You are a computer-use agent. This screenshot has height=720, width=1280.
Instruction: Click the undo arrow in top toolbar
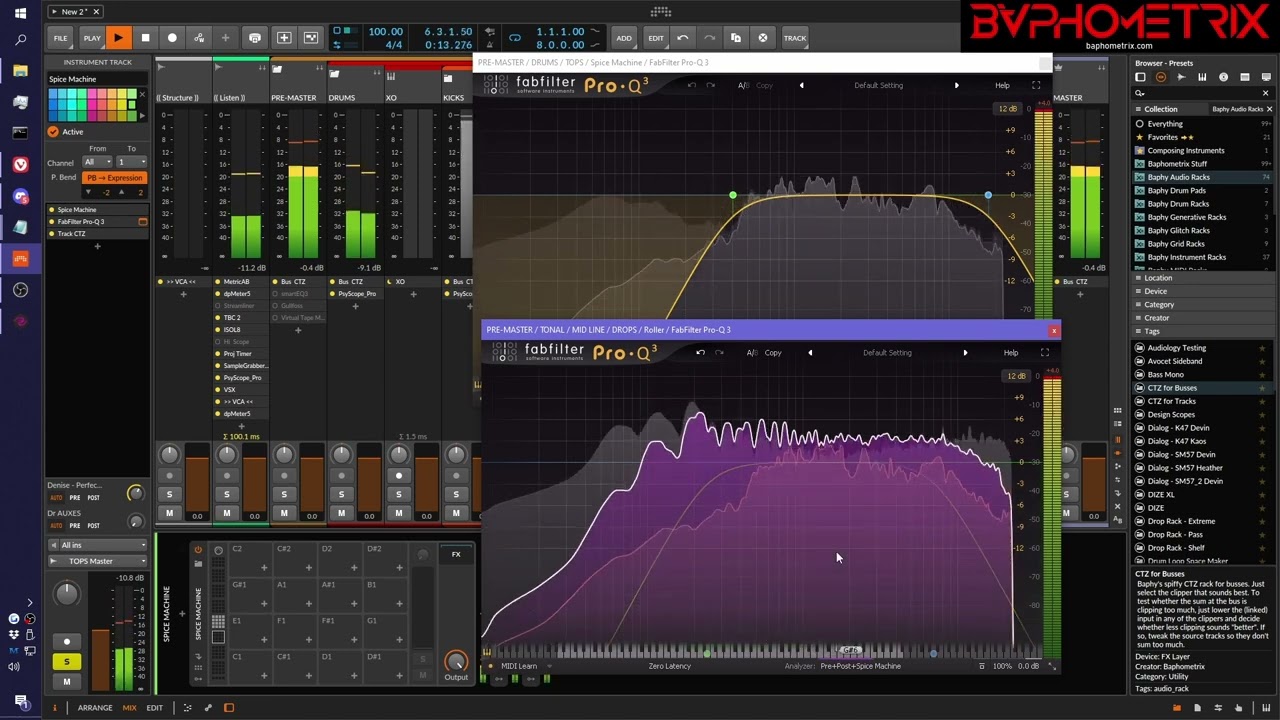coord(683,38)
